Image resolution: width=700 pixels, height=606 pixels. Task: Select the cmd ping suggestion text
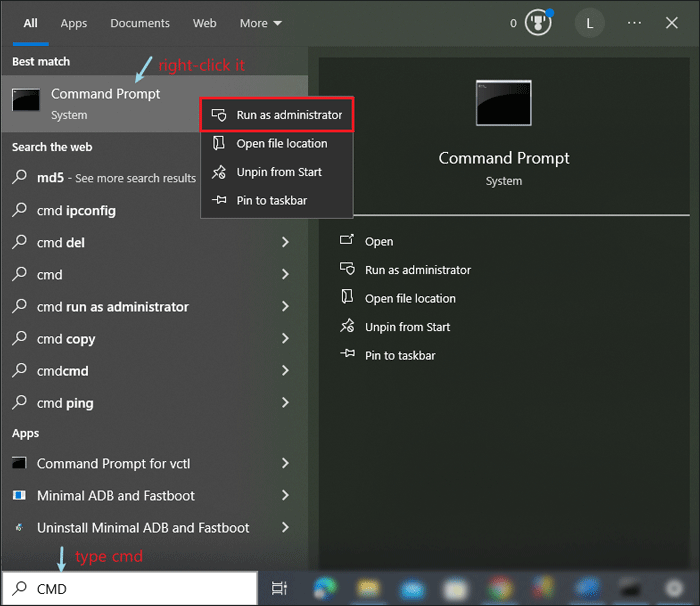pos(65,403)
